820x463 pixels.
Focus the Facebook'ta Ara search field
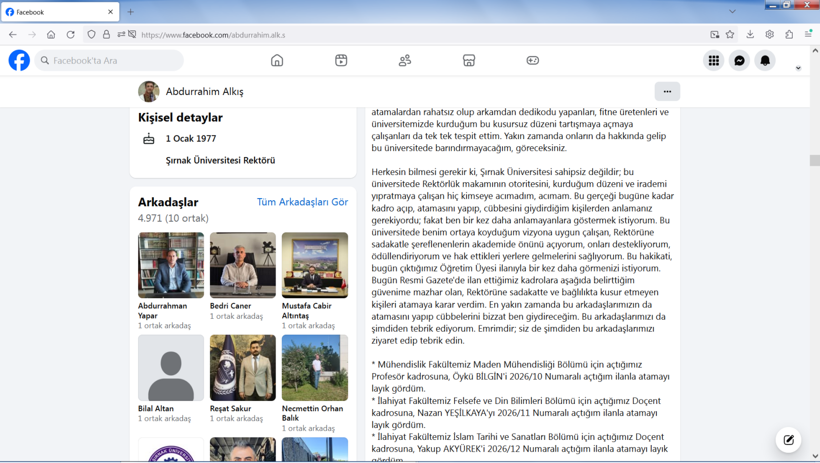109,60
